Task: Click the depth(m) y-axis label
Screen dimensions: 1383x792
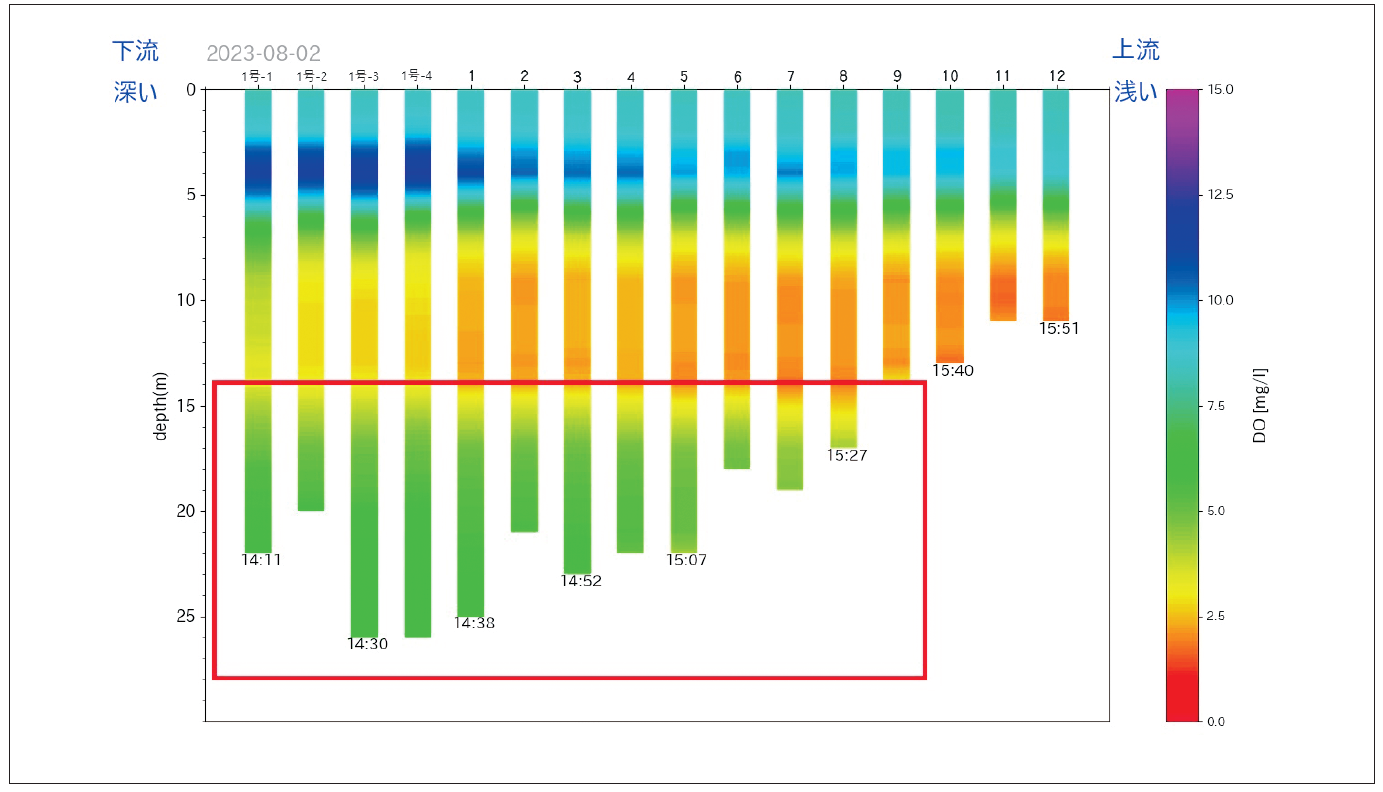Action: coord(160,405)
